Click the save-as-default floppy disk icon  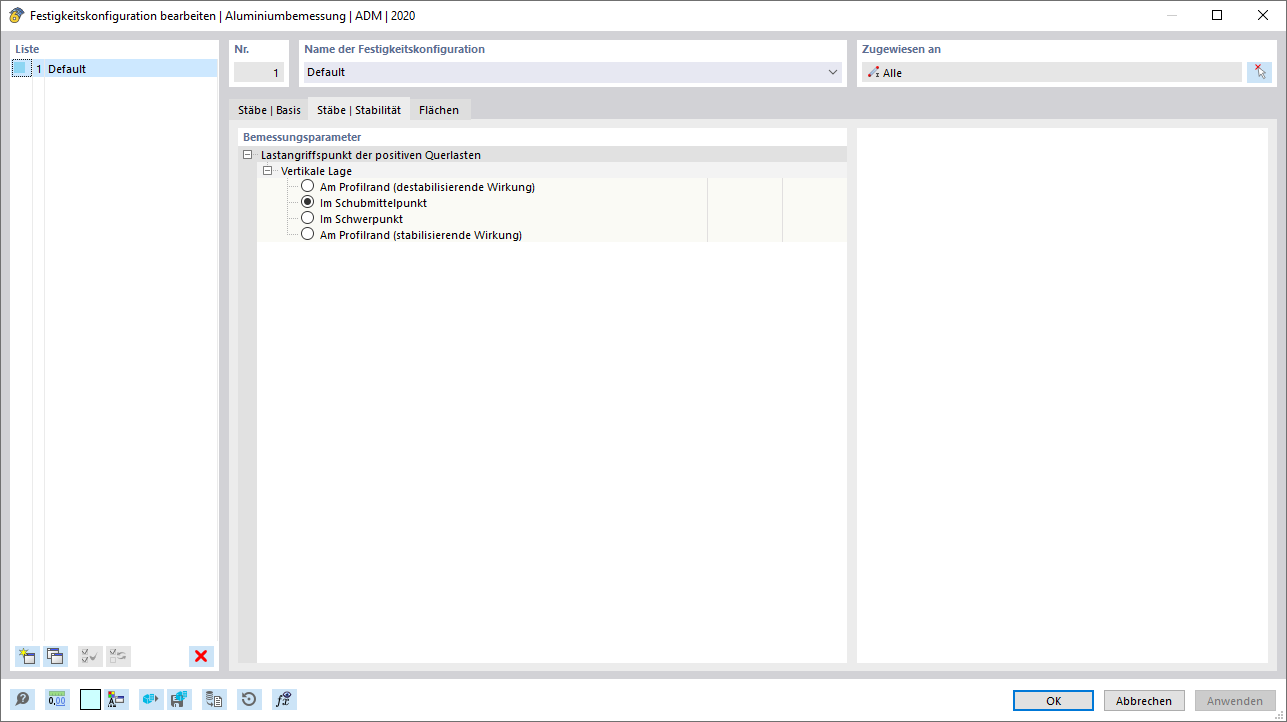[180, 700]
